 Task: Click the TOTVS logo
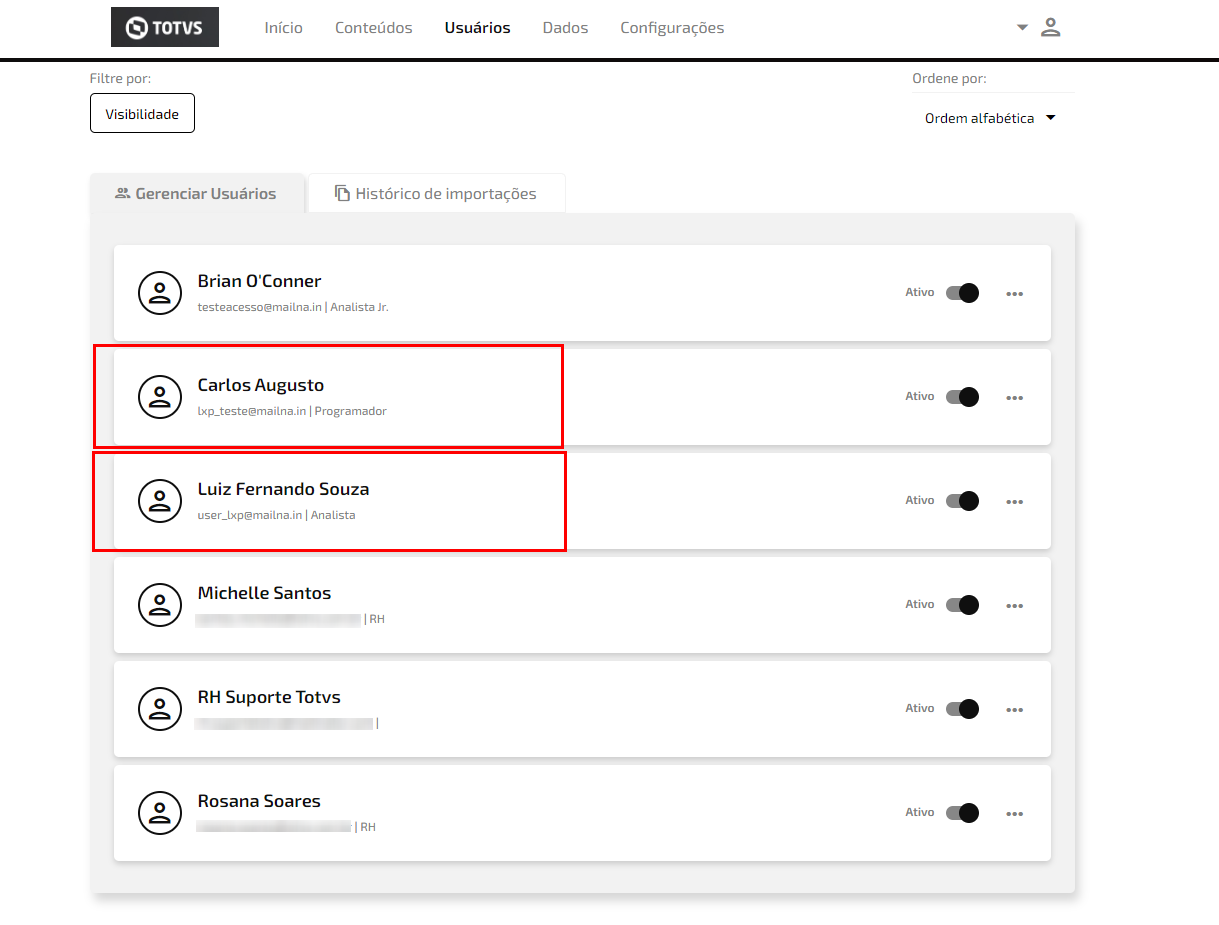click(165, 27)
